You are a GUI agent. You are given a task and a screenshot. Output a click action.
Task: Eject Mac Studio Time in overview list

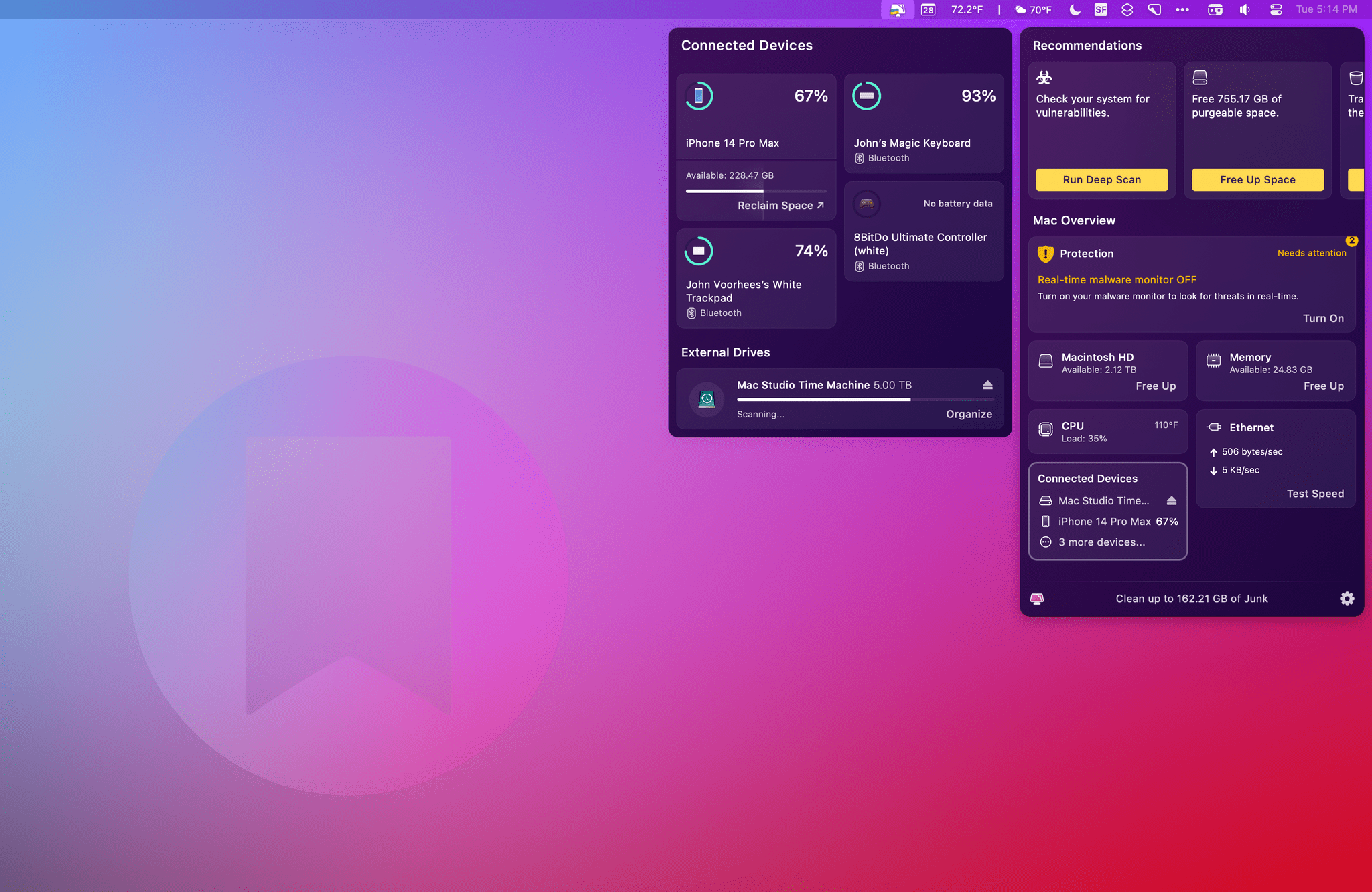[x=1172, y=501]
